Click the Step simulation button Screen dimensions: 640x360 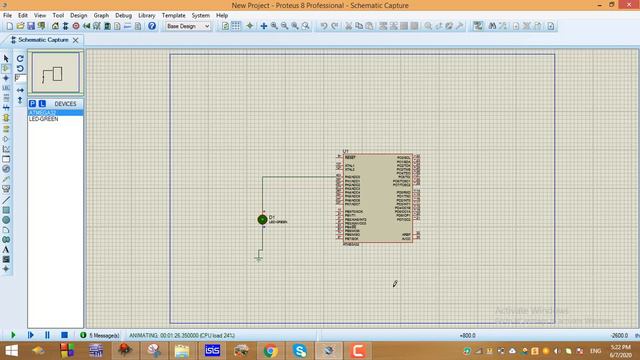[x=31, y=335]
